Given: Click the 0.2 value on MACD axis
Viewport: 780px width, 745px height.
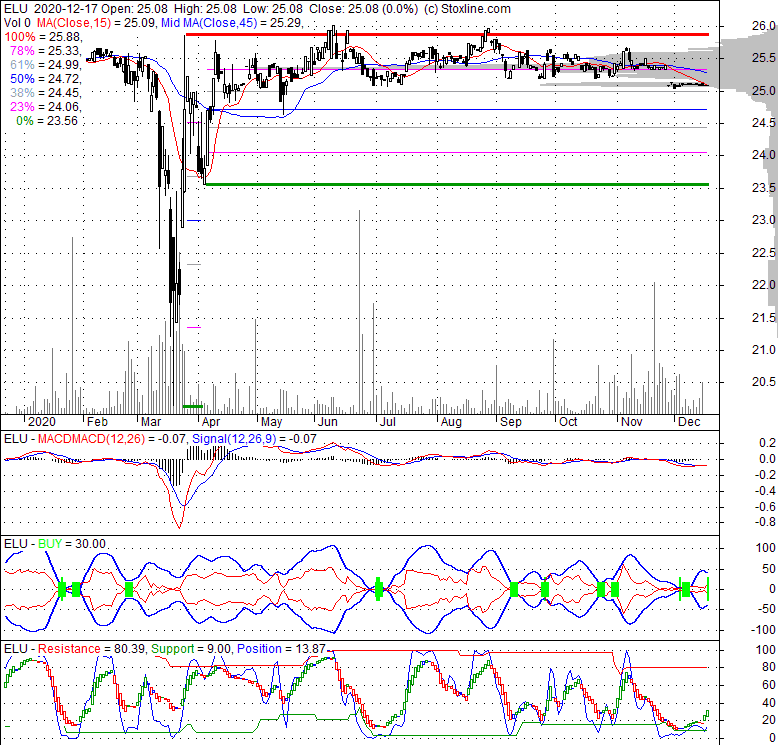Looking at the screenshot, I should 768,443.
